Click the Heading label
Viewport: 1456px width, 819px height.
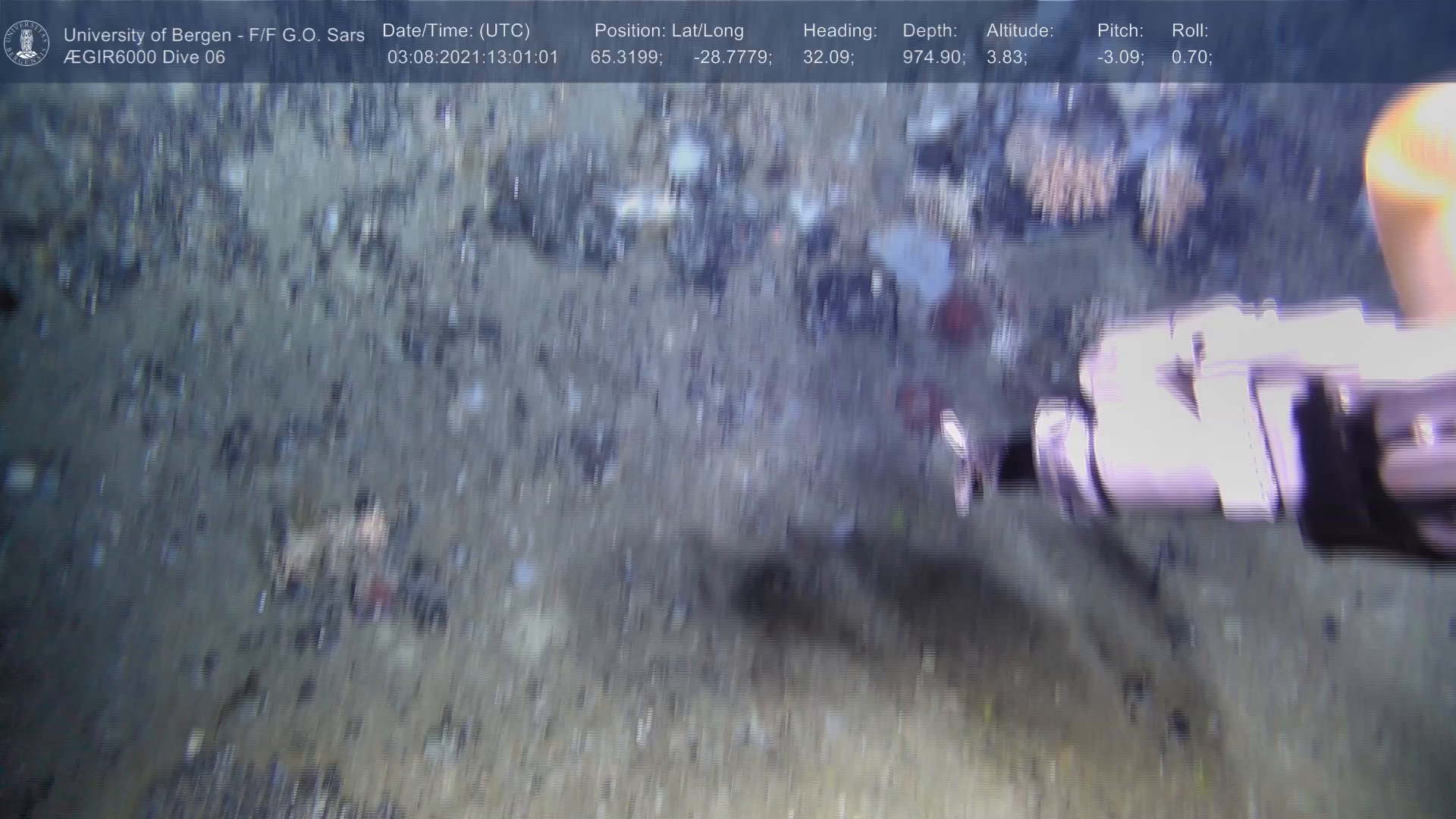[839, 31]
